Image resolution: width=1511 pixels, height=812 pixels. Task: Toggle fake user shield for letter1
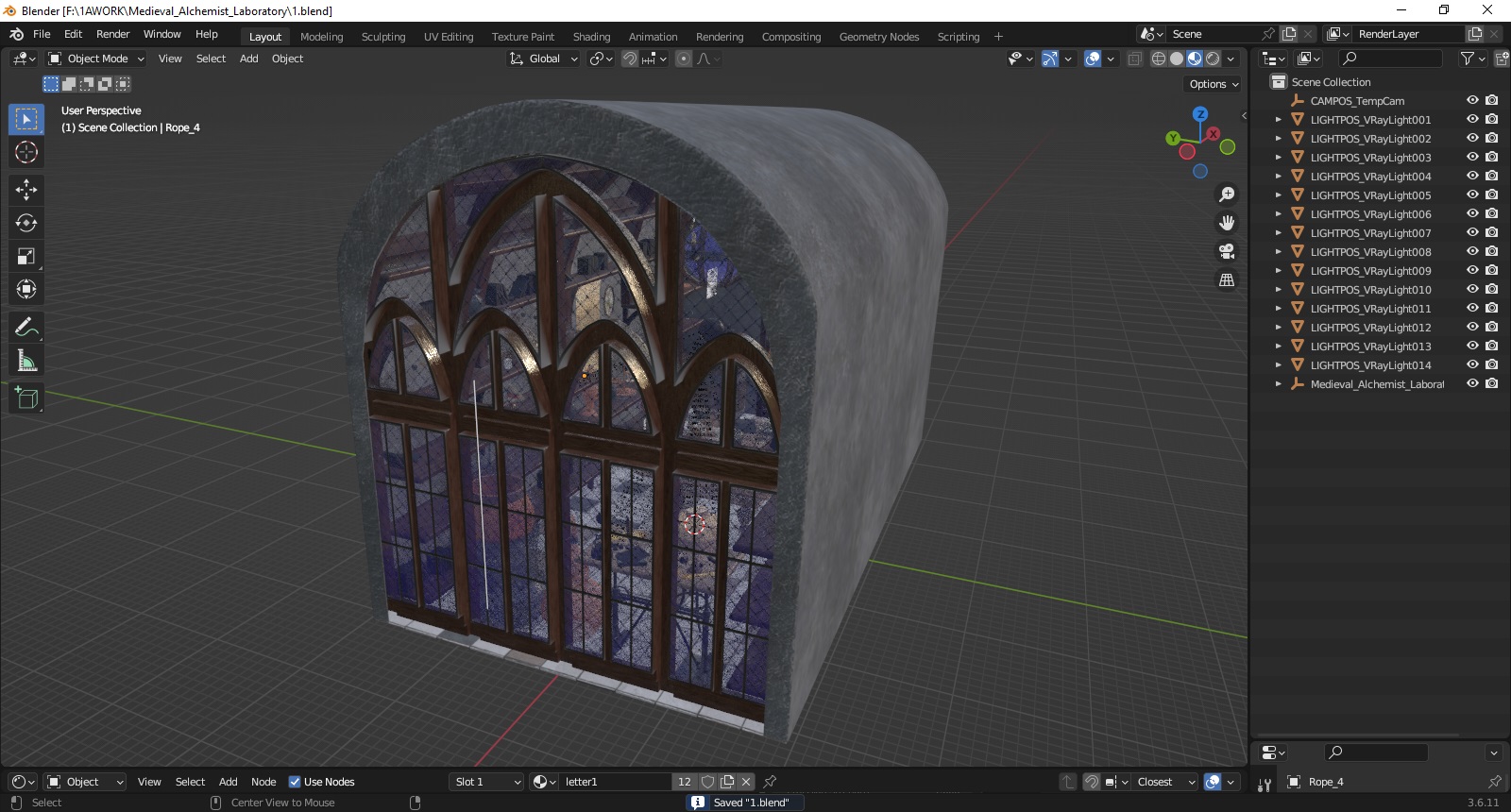coord(708,782)
